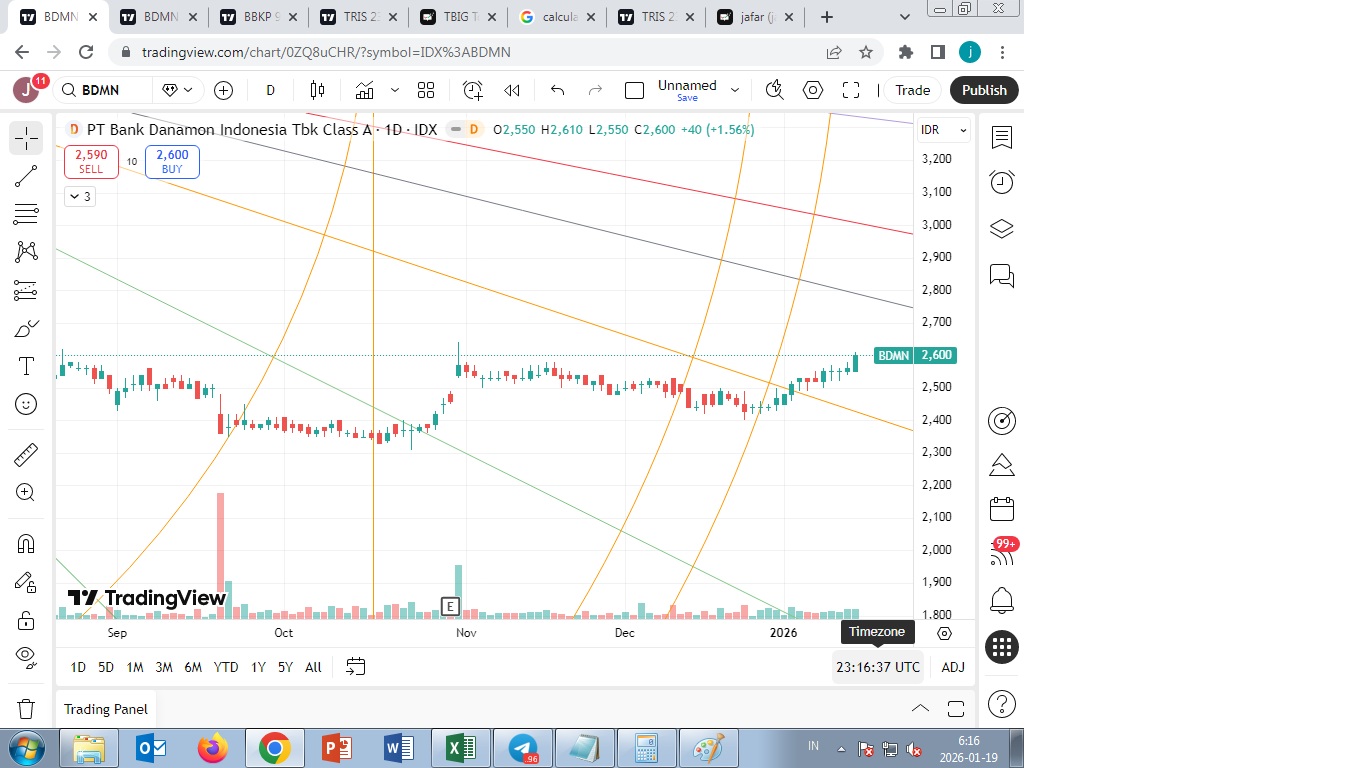
Task: Expand the collapsed indicators legend showing 3
Action: [x=79, y=197]
